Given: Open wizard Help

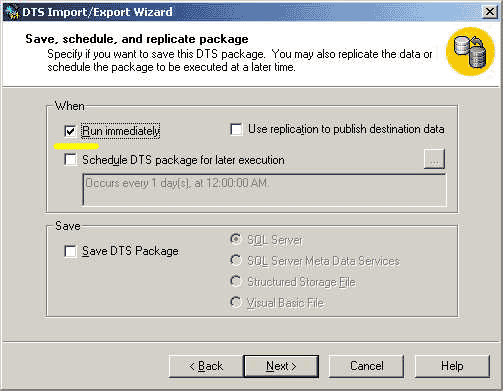Looking at the screenshot, I should click(452, 366).
